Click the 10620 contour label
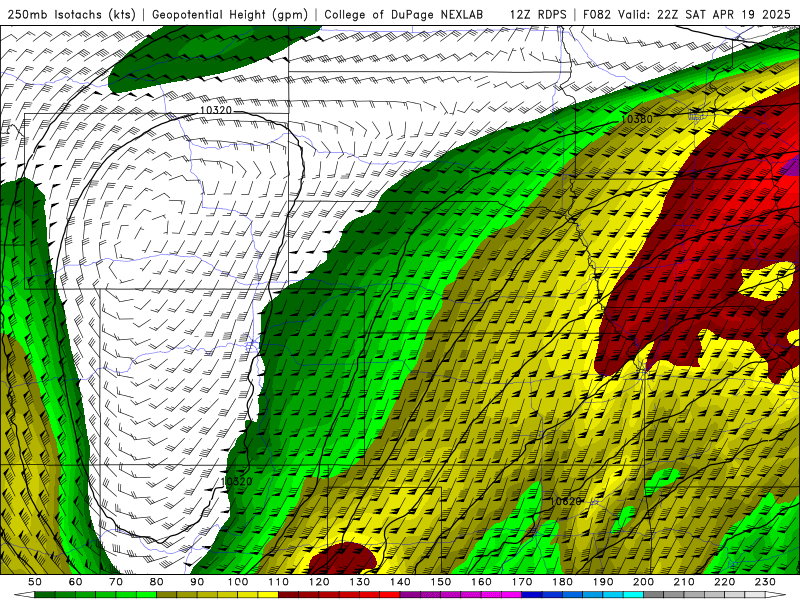The image size is (800, 600). tap(565, 501)
